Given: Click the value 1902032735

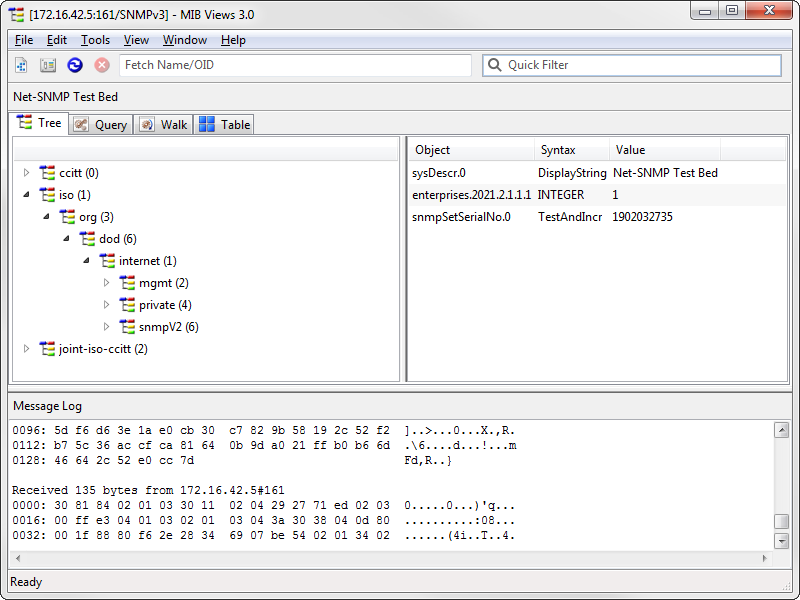Looking at the screenshot, I should [642, 217].
